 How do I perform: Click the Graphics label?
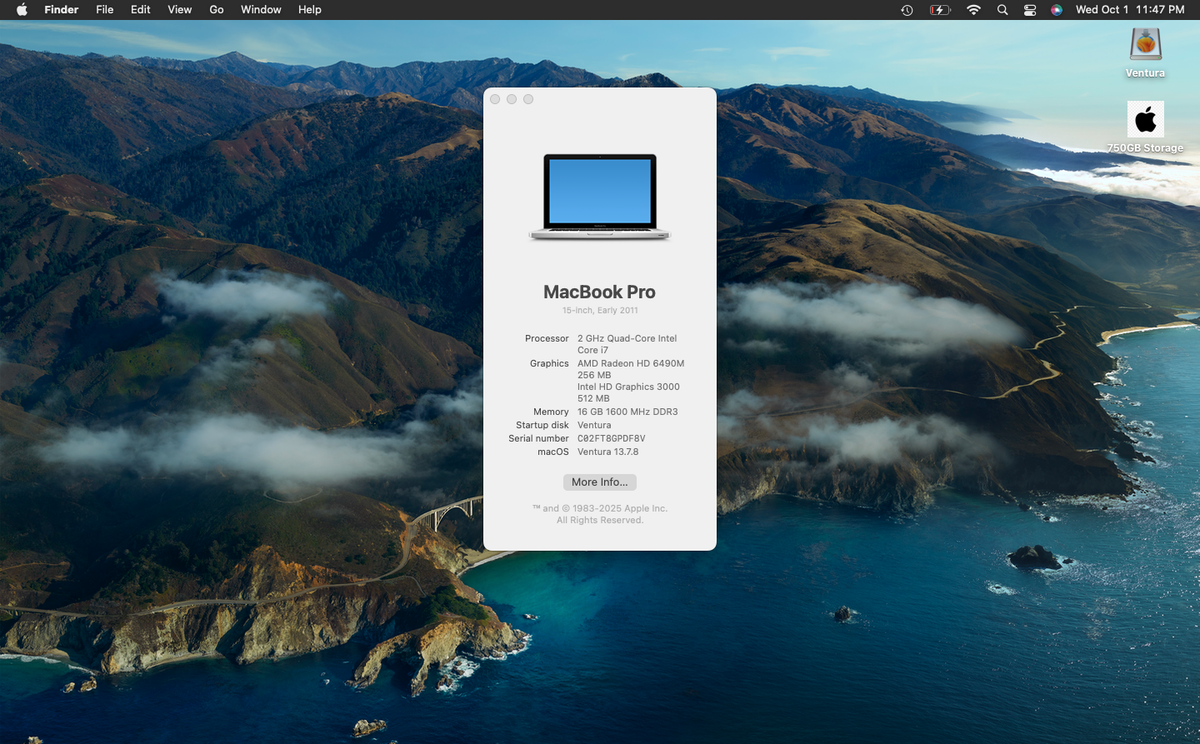(549, 363)
